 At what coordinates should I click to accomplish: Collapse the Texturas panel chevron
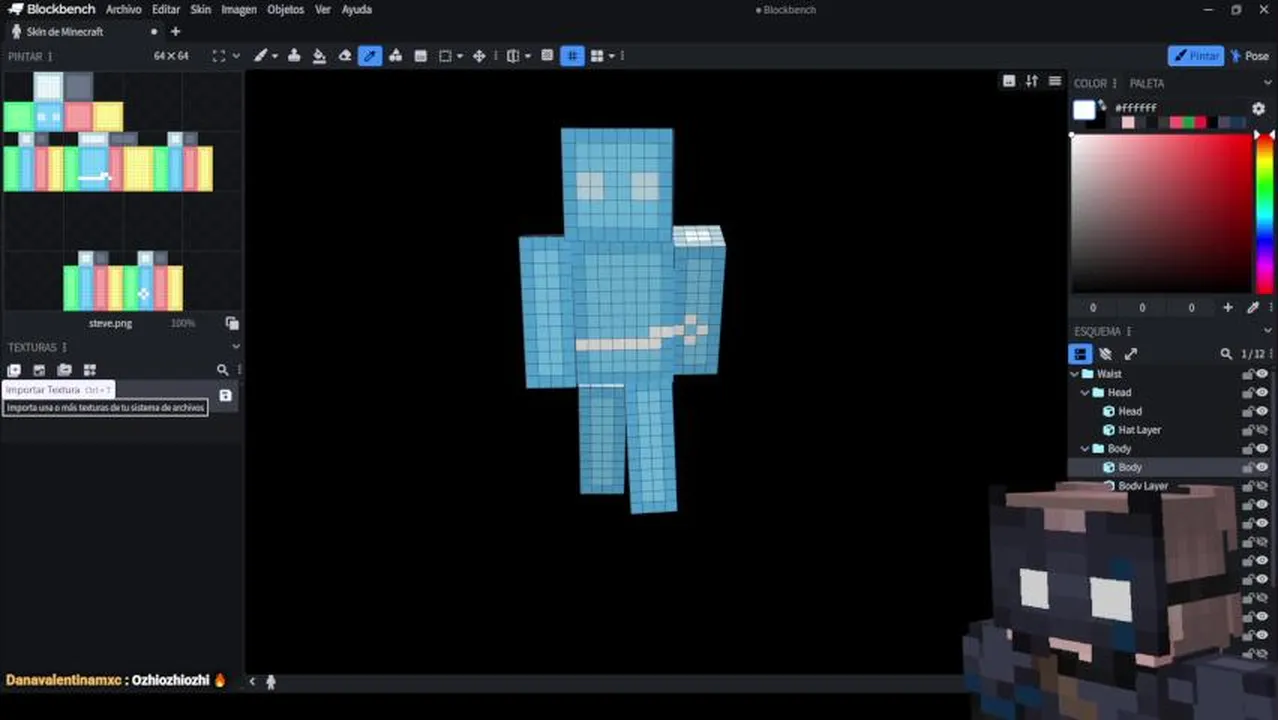[x=236, y=347]
